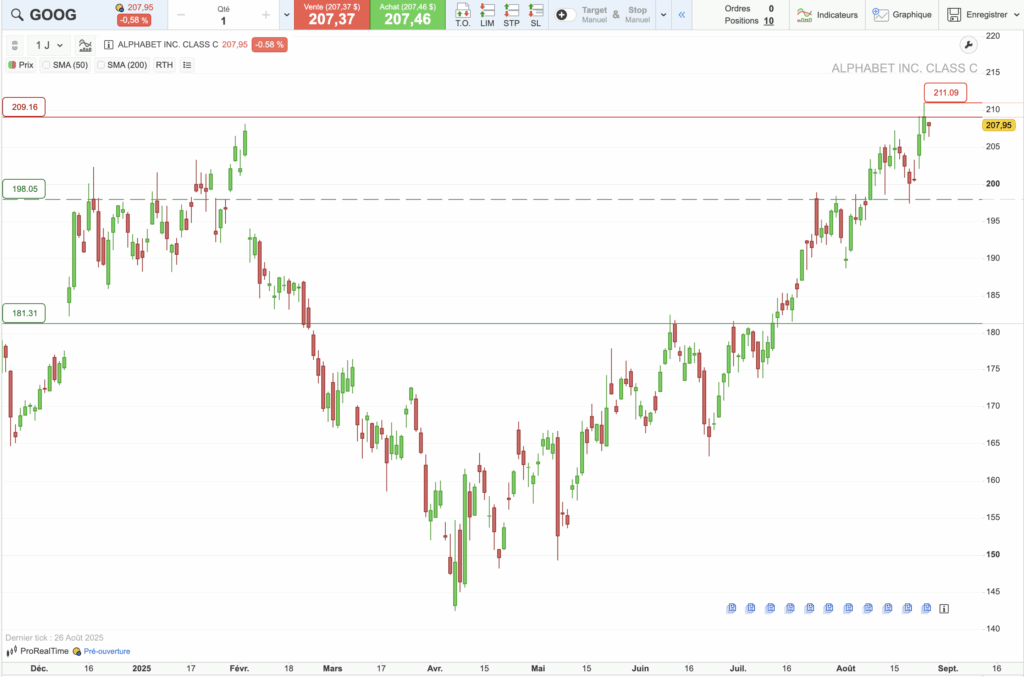Toggle the Target Manuel & Stop Manuel option
Viewport: 1024px width, 677px height.
point(565,14)
